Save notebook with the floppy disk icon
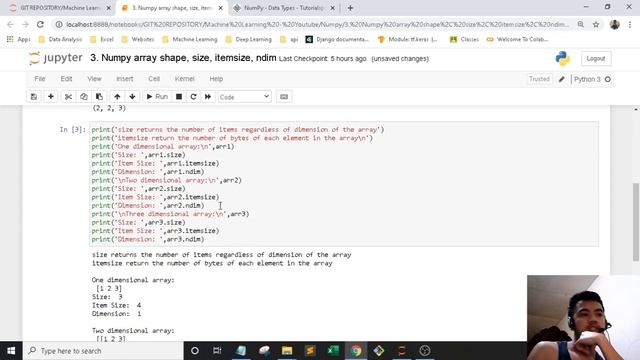640x360 pixels. click(x=34, y=97)
